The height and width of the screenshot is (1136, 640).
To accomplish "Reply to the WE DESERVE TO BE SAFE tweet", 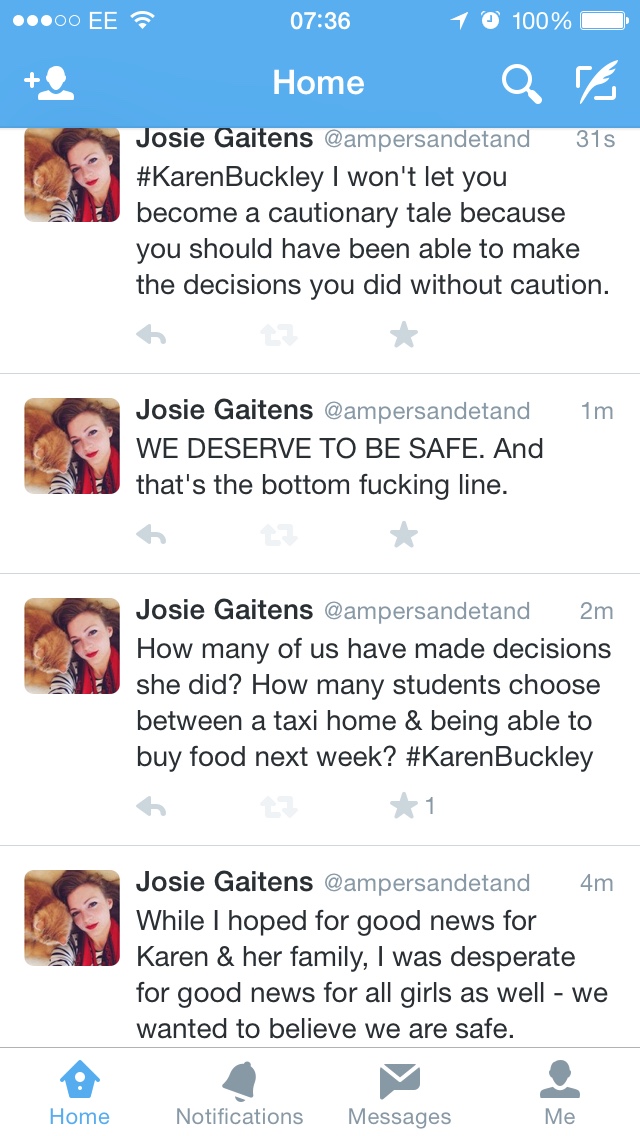I will coord(151,537).
